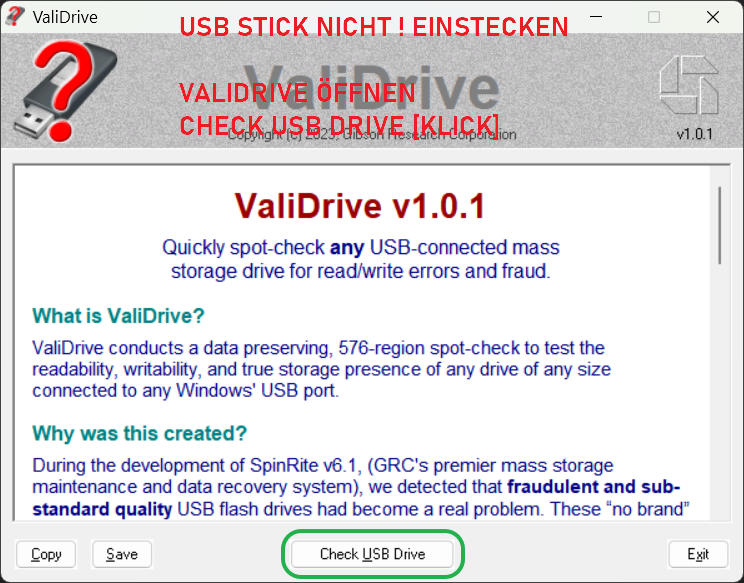Close the ValiDrive window
This screenshot has width=744, height=583.
click(x=713, y=17)
